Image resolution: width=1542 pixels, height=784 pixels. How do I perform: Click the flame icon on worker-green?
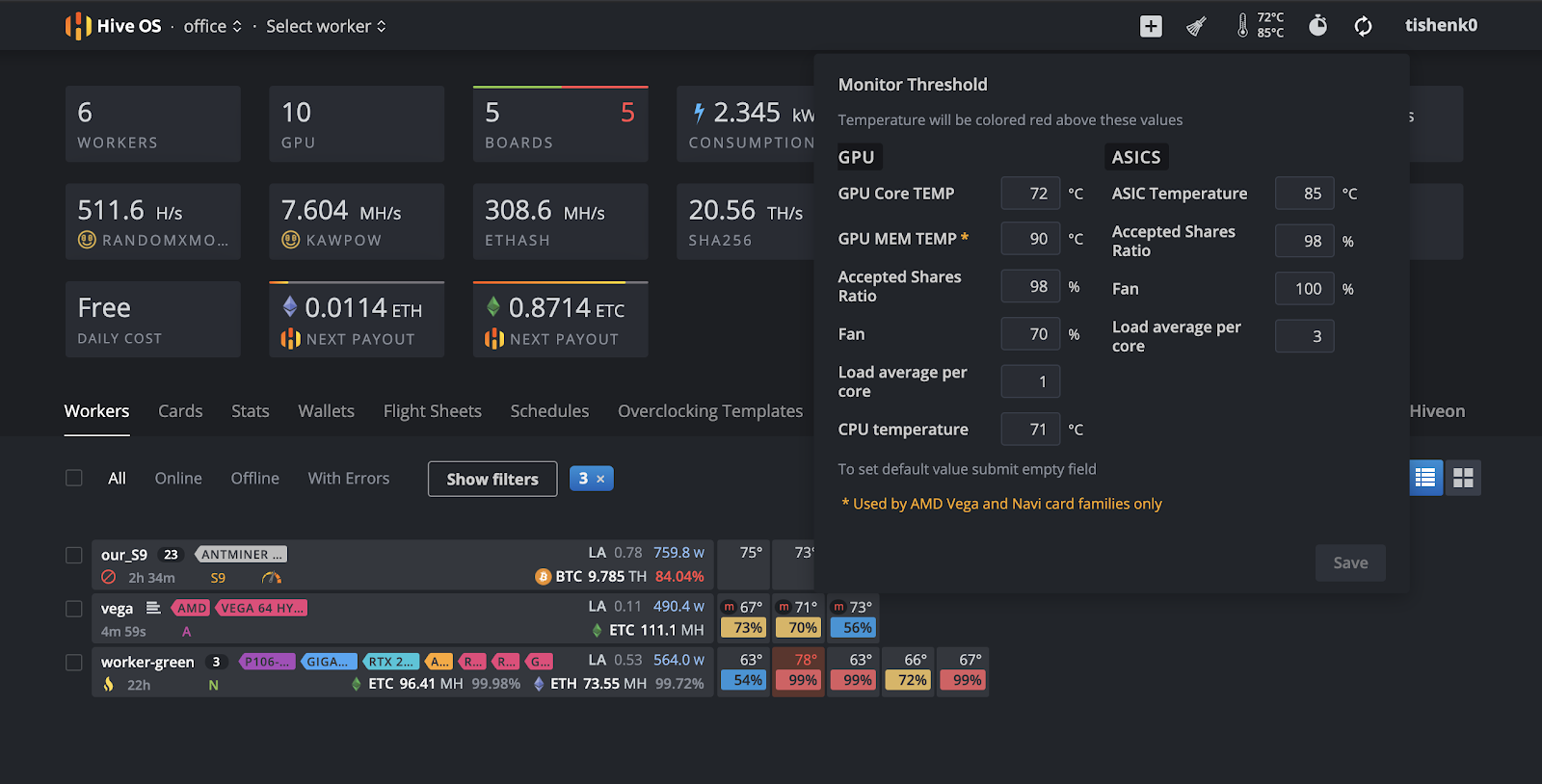coord(109,684)
